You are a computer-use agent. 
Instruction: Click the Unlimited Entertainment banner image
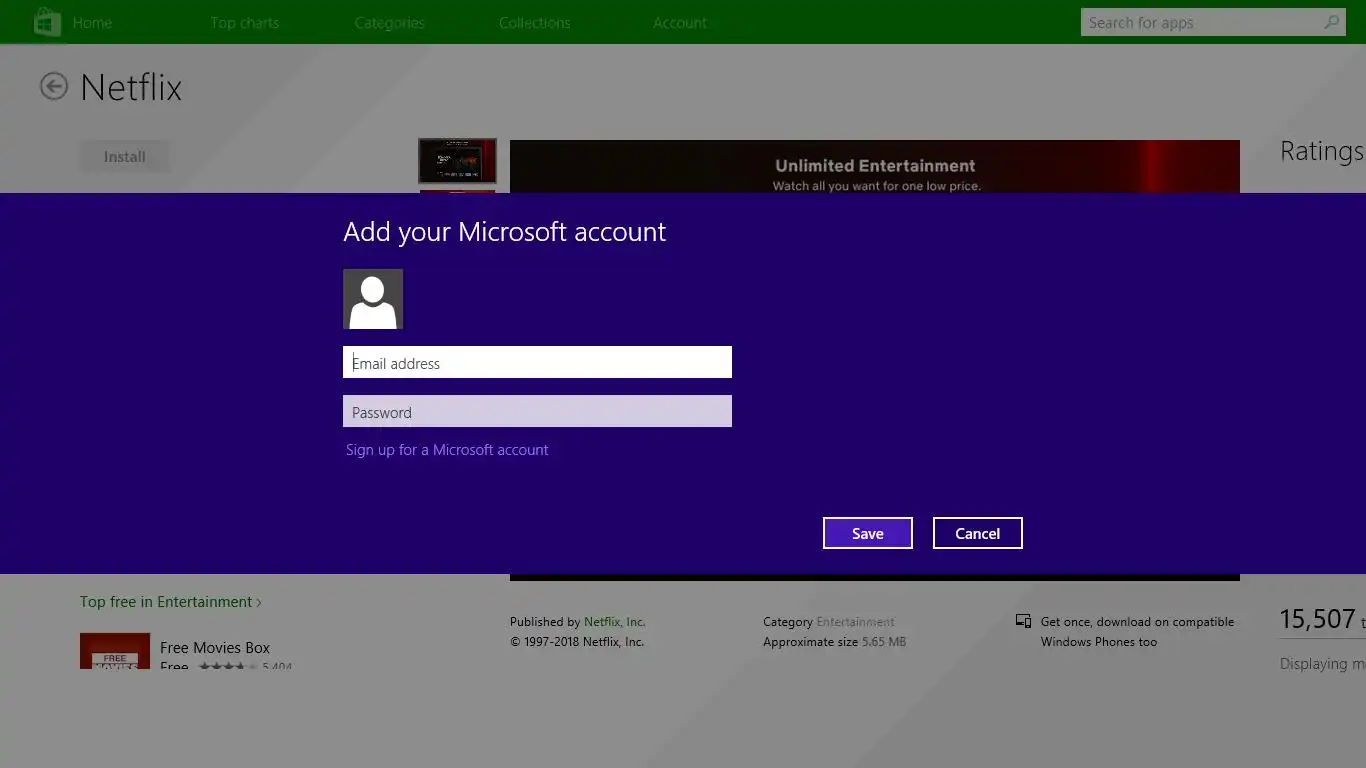pos(875,166)
